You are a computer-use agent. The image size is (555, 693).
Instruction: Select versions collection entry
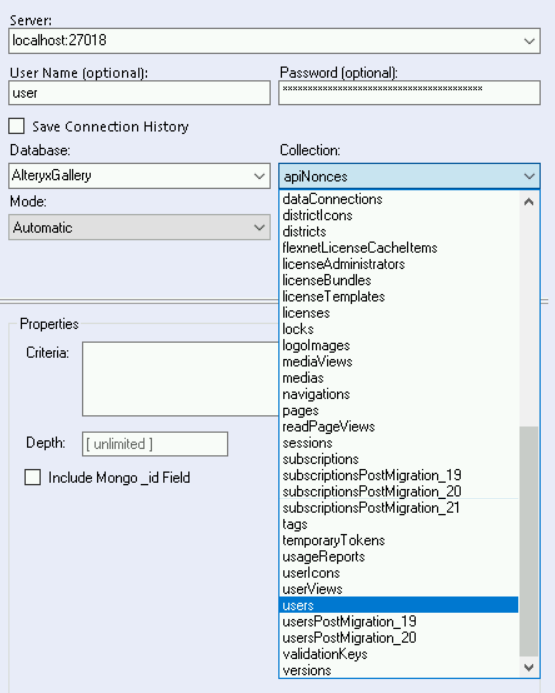pyautogui.click(x=399, y=670)
